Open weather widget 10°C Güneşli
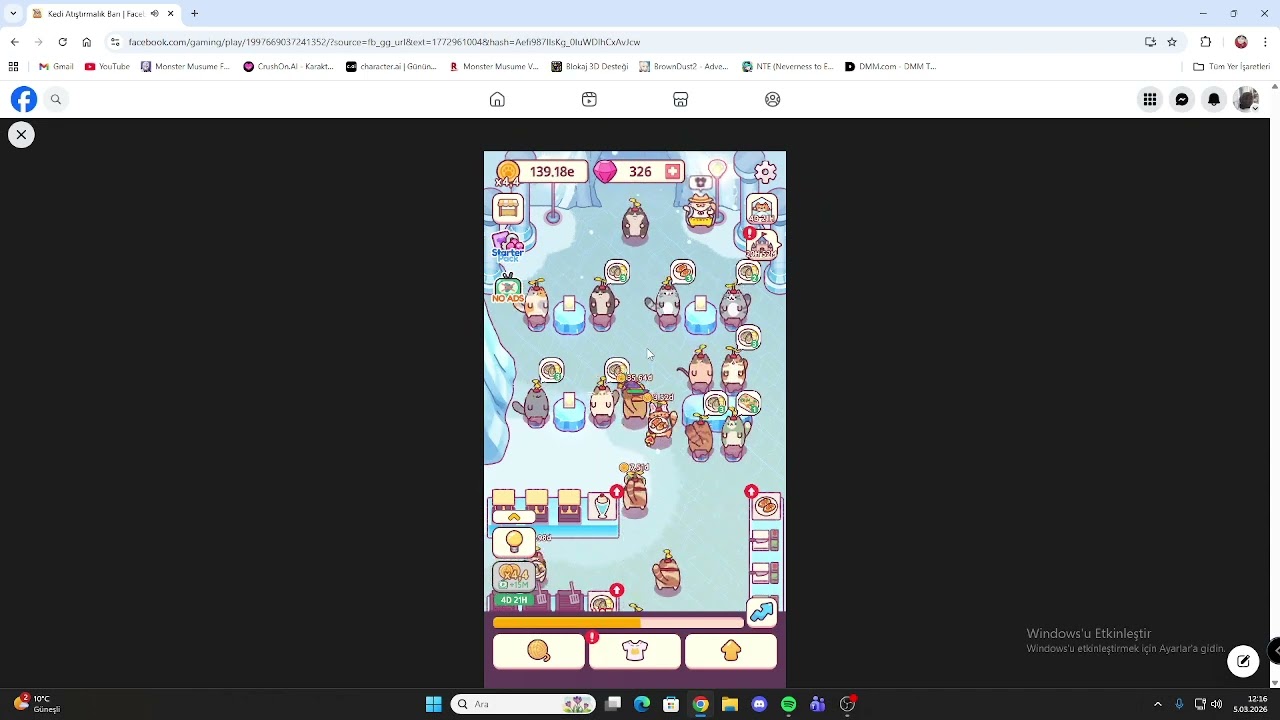 click(38, 704)
